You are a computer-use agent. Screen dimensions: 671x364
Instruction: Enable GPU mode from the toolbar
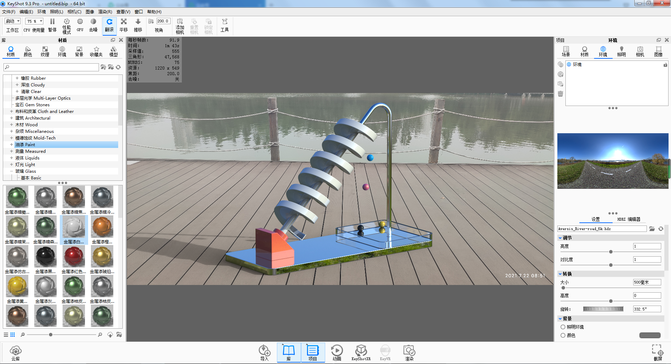click(x=80, y=25)
